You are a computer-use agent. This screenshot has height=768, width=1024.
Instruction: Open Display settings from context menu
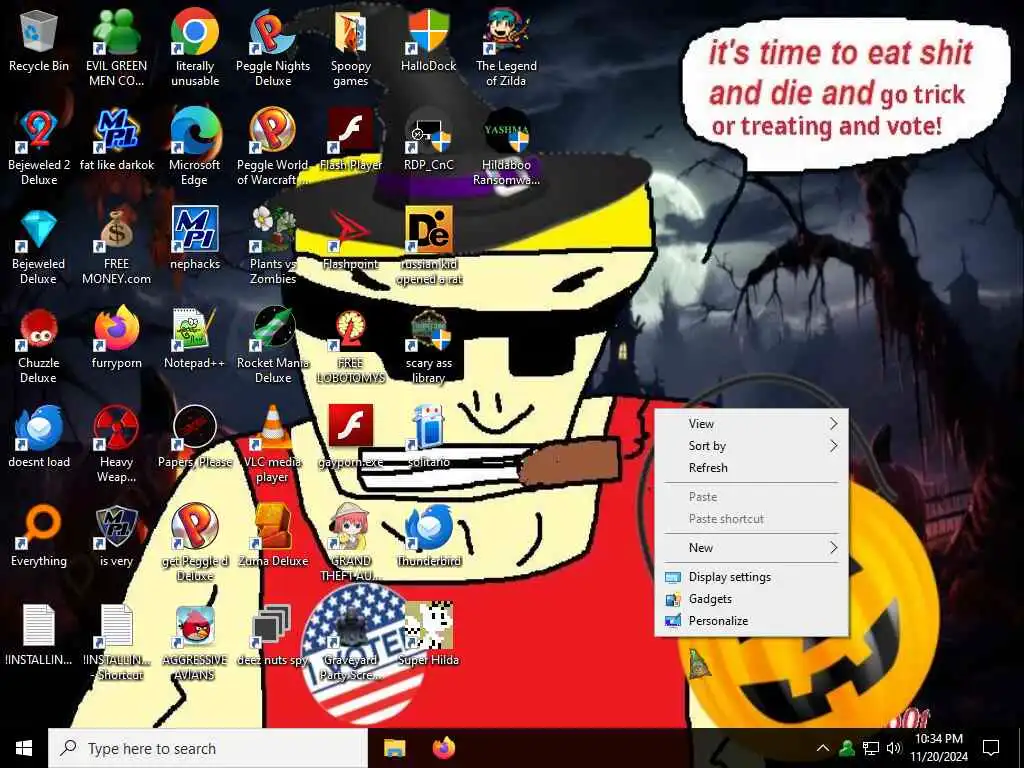tap(752, 577)
